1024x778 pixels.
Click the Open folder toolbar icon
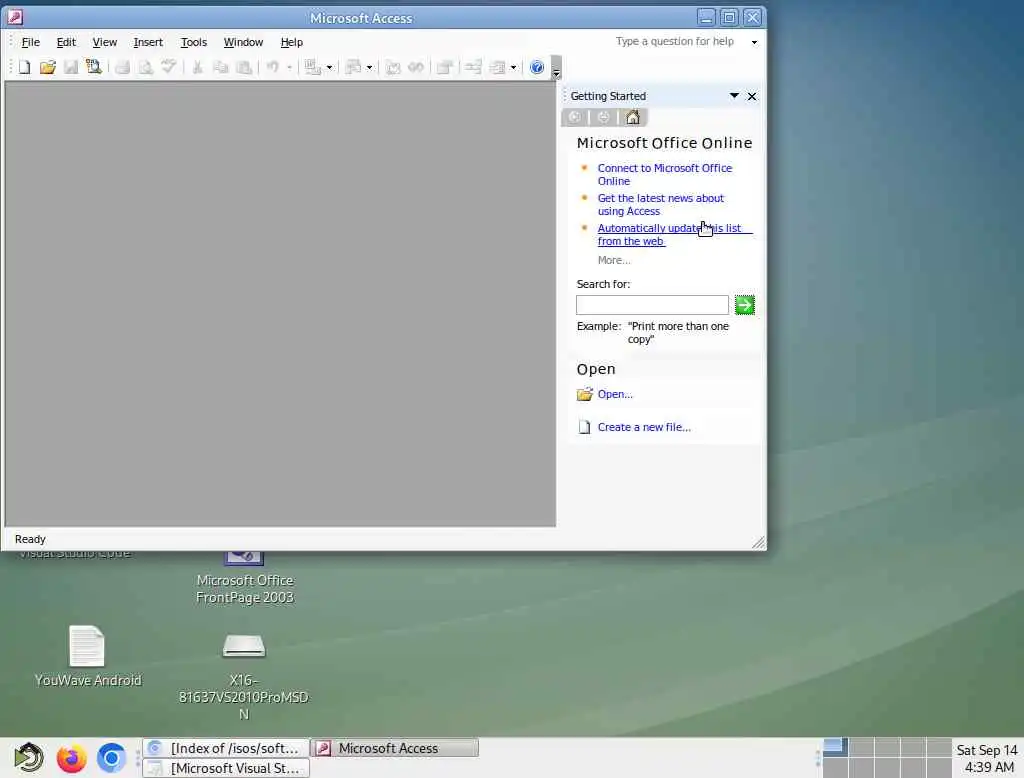48,67
